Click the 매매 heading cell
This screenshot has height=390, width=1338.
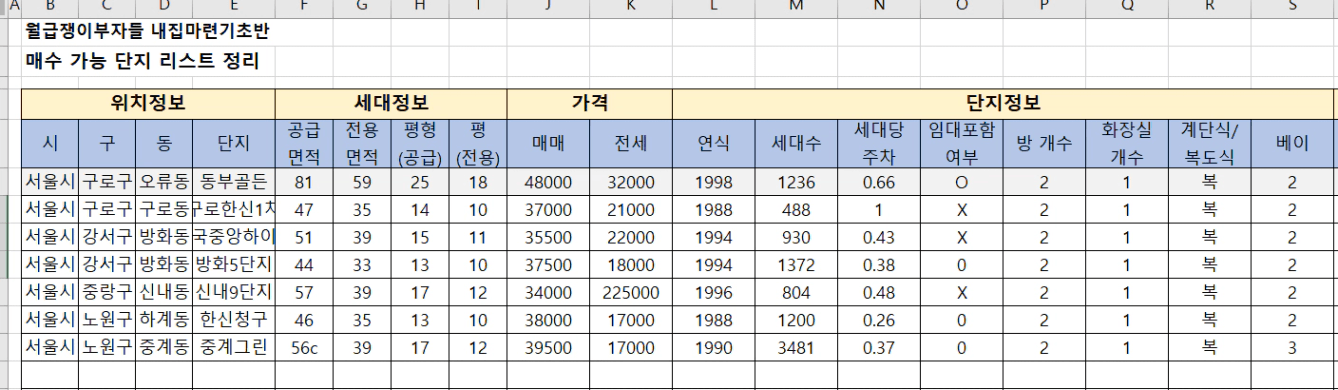548,143
